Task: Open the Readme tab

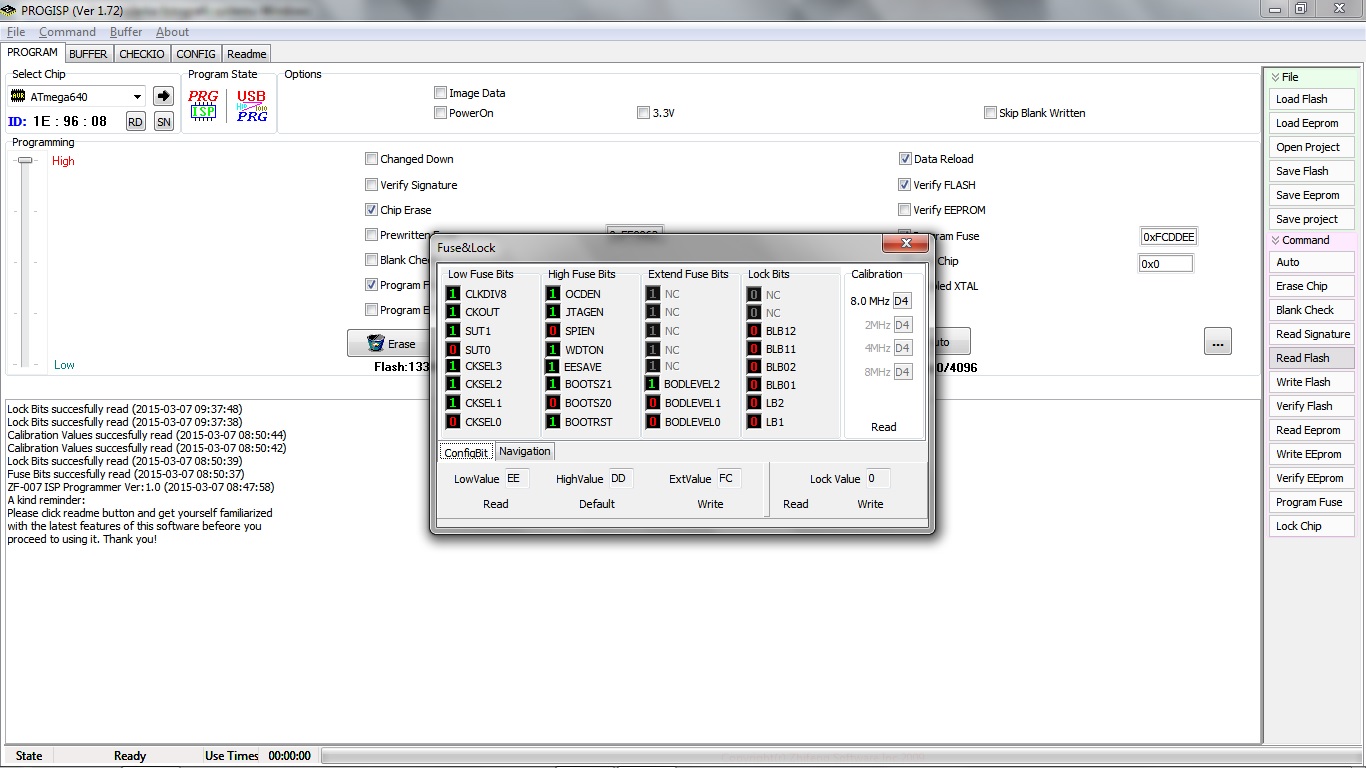Action: pyautogui.click(x=247, y=54)
